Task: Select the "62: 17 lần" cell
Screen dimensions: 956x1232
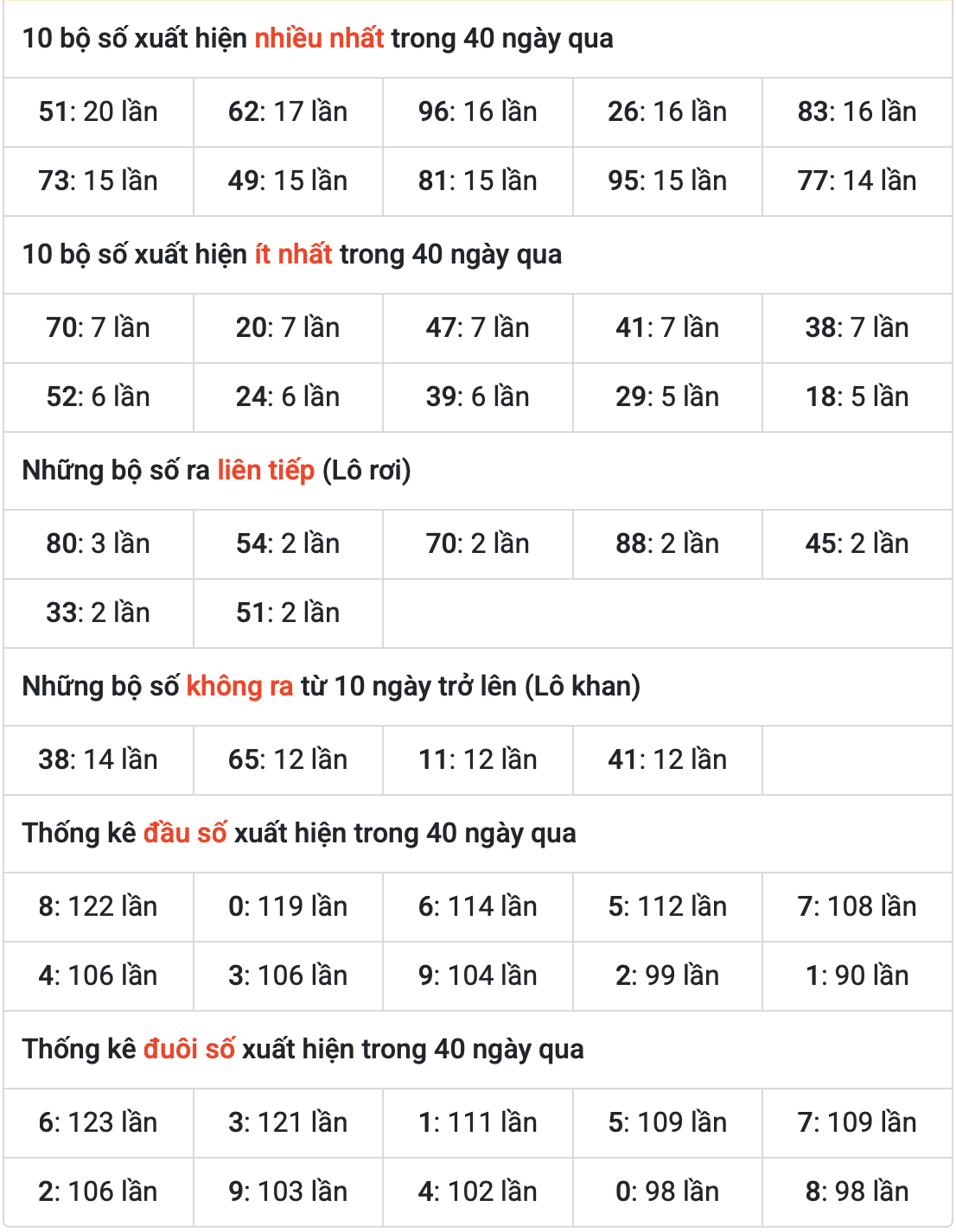Action: point(288,112)
